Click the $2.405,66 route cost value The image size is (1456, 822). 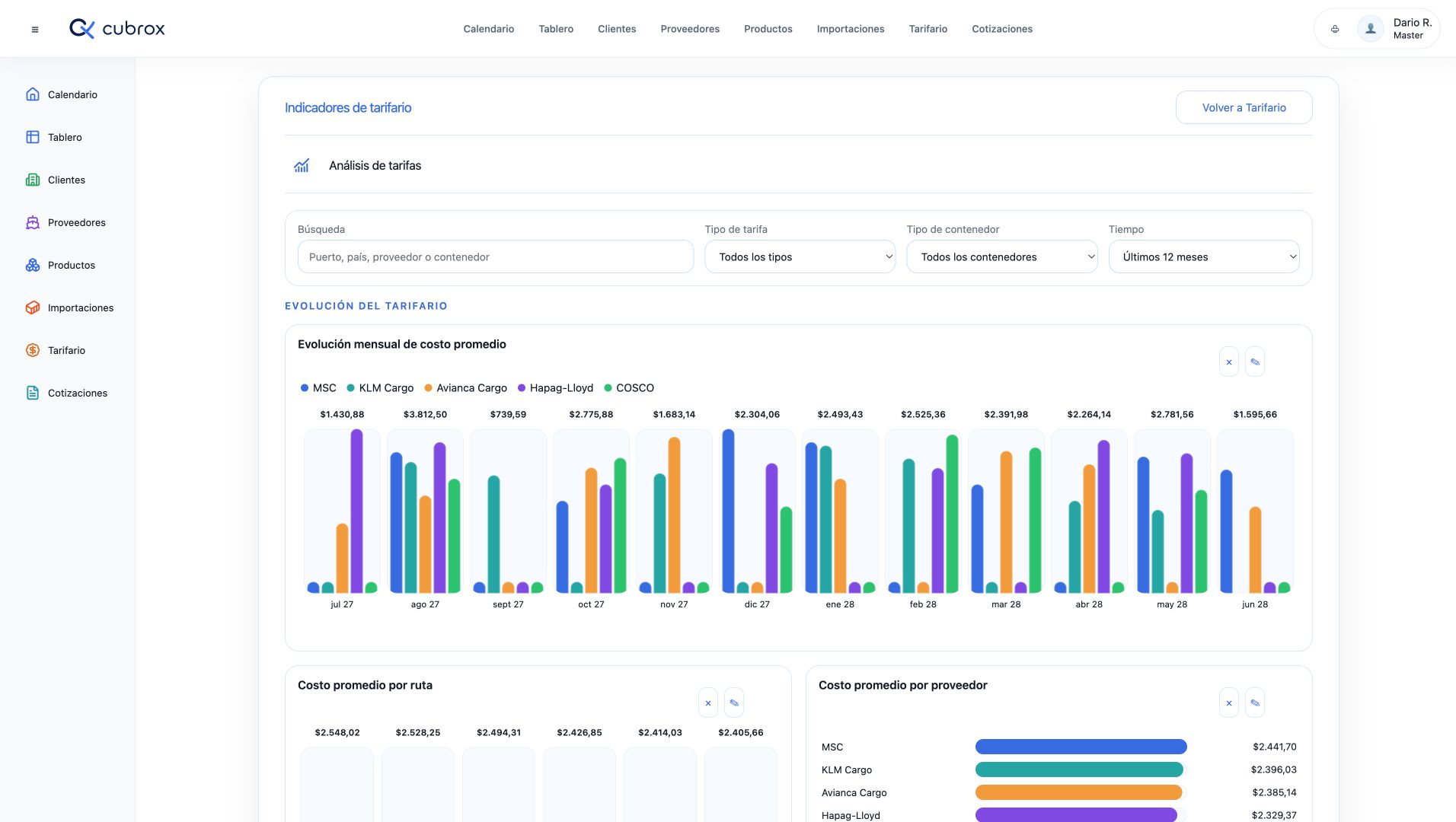point(741,733)
